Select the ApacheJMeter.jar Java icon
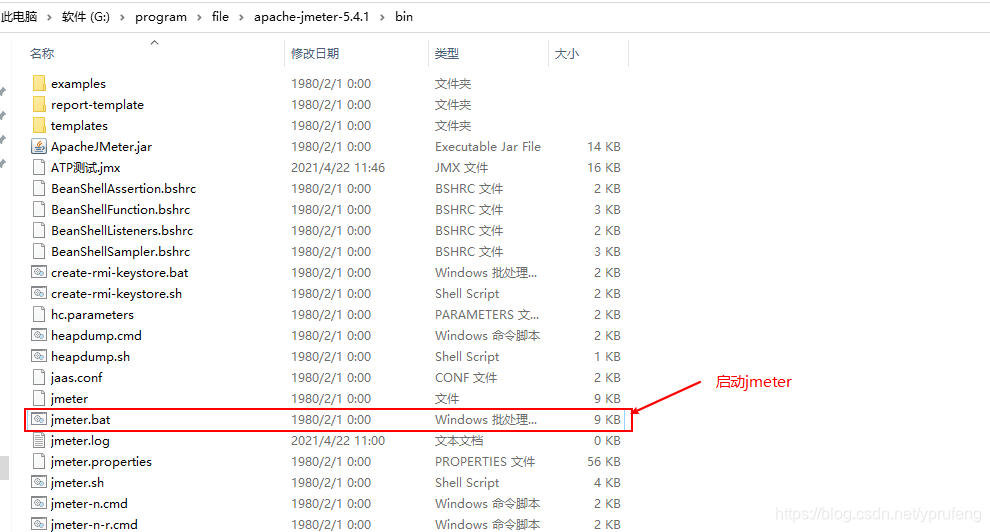 39,146
